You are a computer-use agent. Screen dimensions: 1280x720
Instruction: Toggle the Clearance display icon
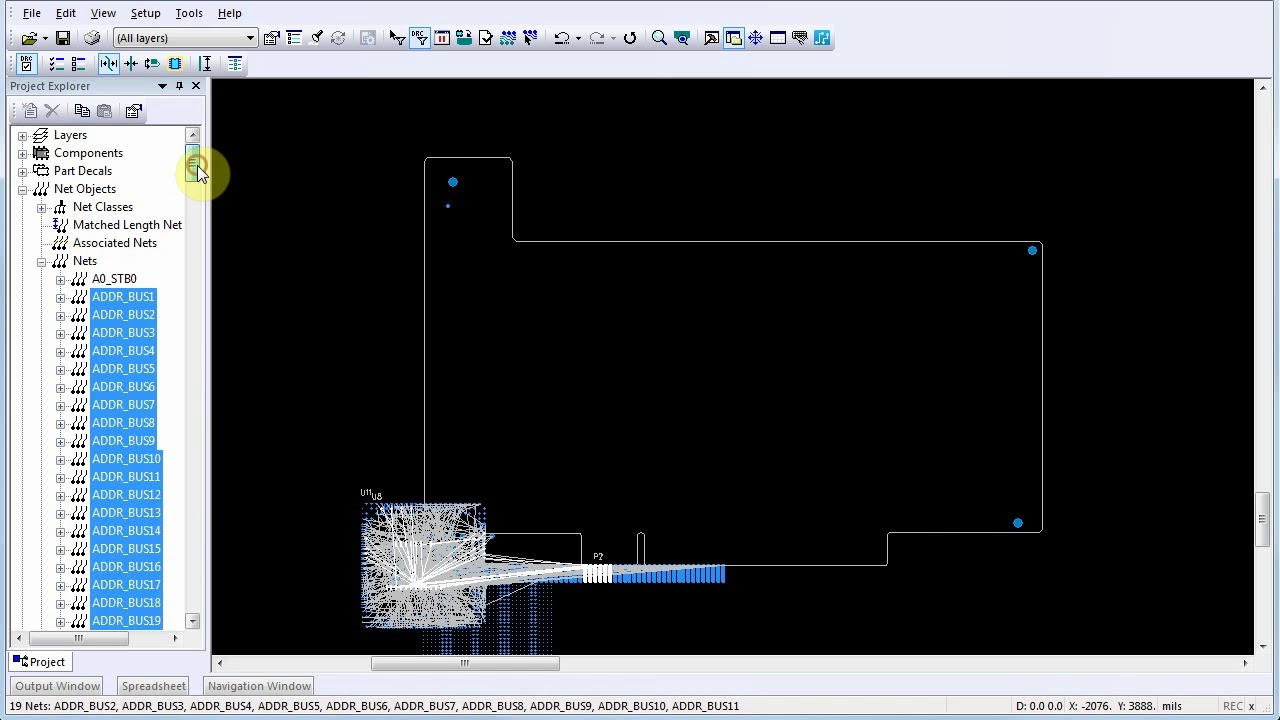[x=108, y=64]
